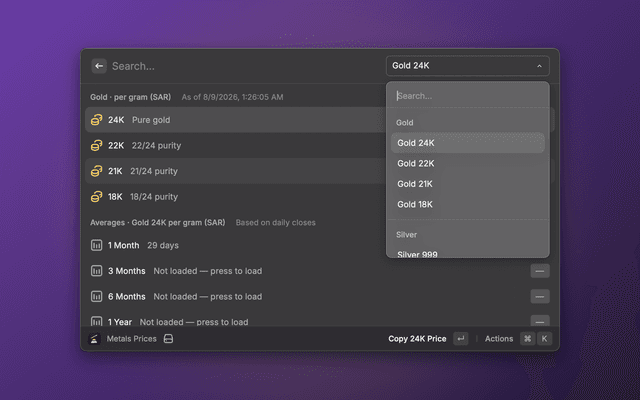The width and height of the screenshot is (640, 400).
Task: Choose Gold 21K in the dropdown list
Action: tap(468, 184)
